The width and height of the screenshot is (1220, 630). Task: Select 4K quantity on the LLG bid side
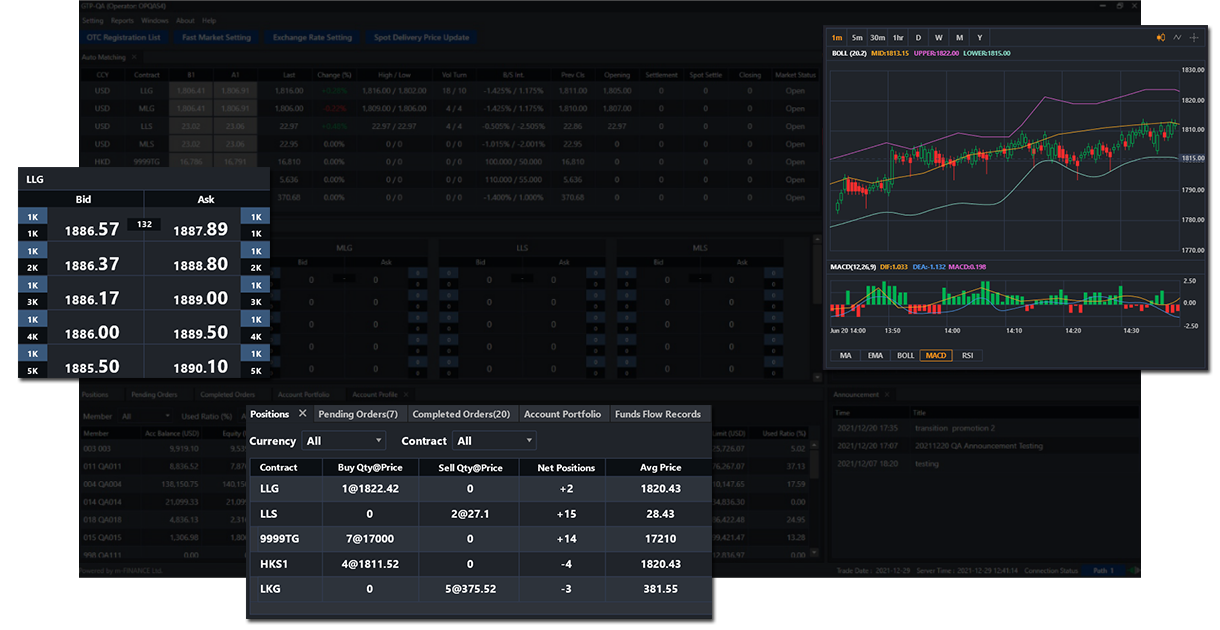tap(31, 336)
